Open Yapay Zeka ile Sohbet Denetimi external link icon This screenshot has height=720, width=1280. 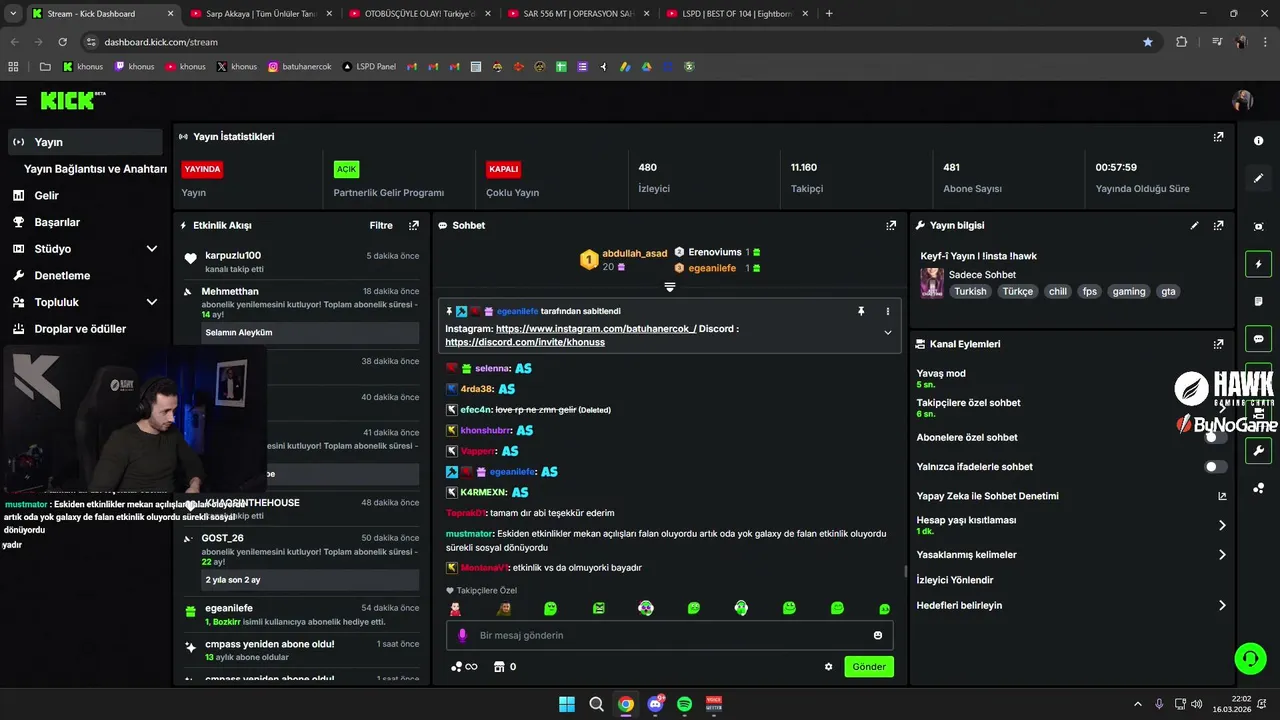(1222, 496)
